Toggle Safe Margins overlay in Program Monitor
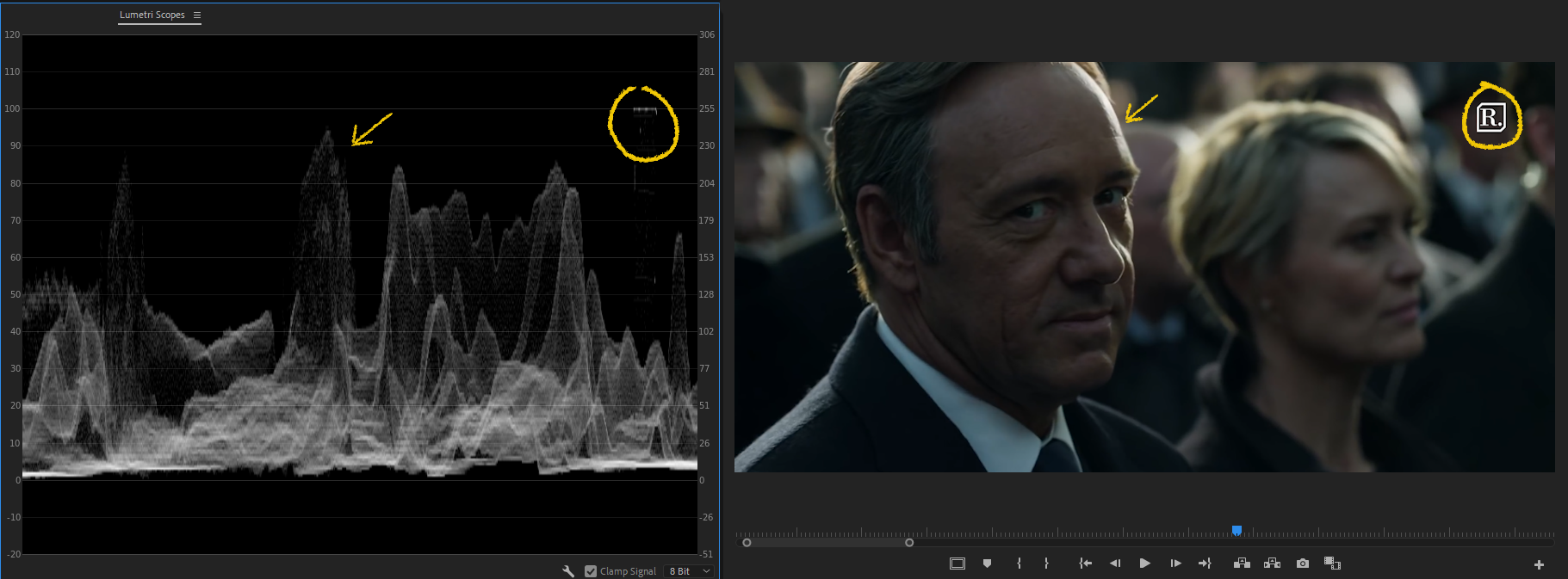The width and height of the screenshot is (1568, 579). (x=958, y=564)
